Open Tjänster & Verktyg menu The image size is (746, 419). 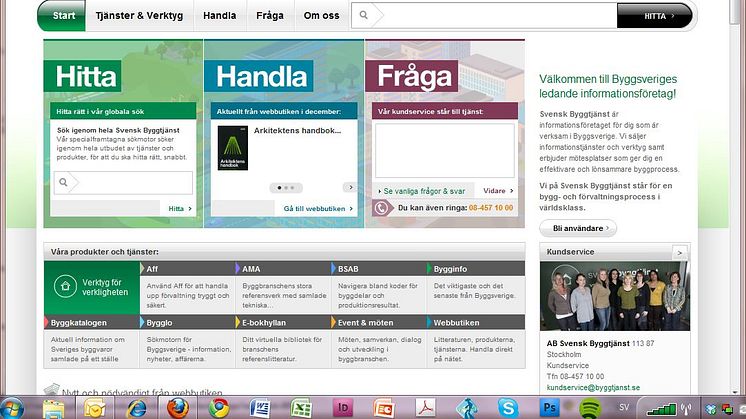[x=139, y=15]
